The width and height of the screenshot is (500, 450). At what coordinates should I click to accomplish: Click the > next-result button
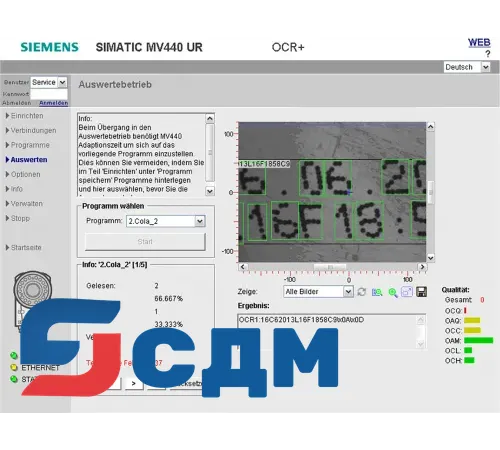134,383
